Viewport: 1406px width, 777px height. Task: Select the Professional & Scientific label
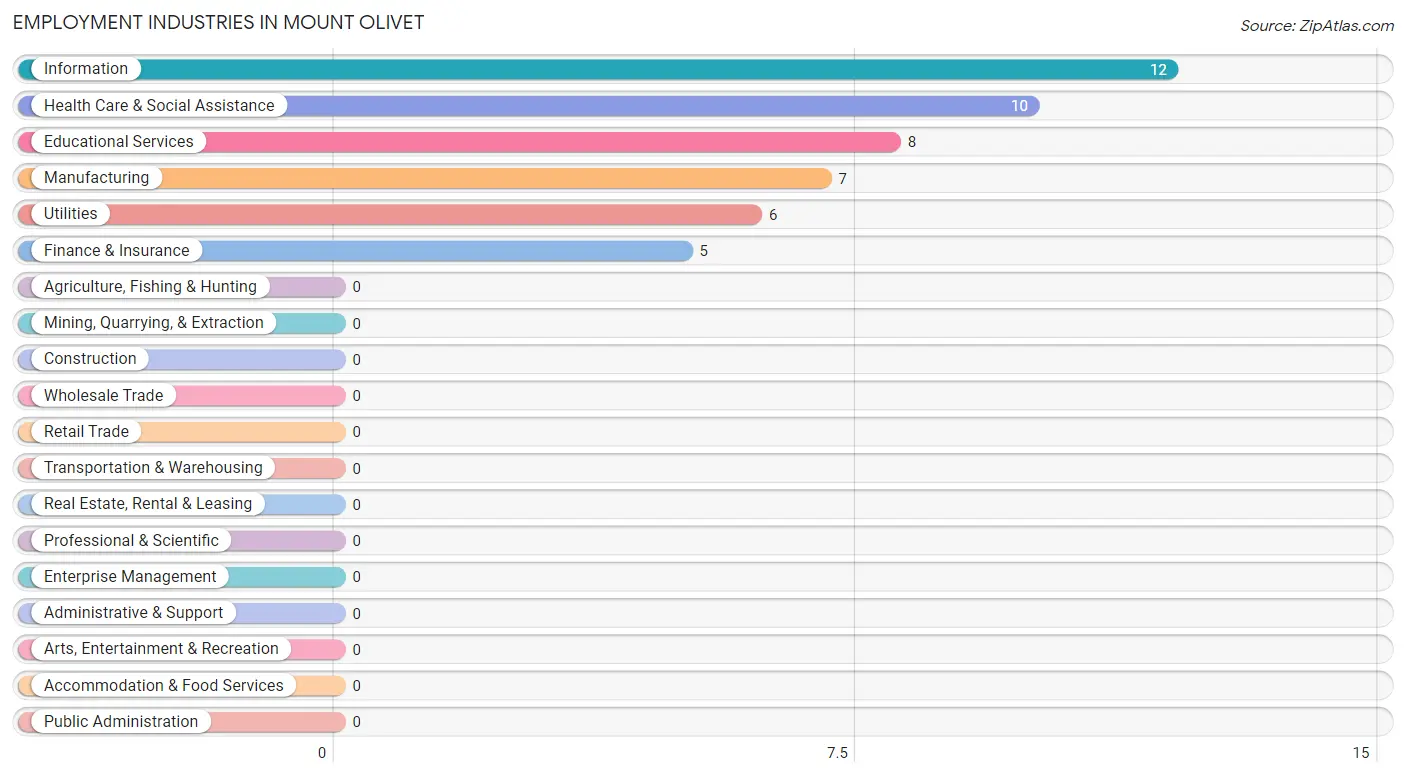(131, 540)
